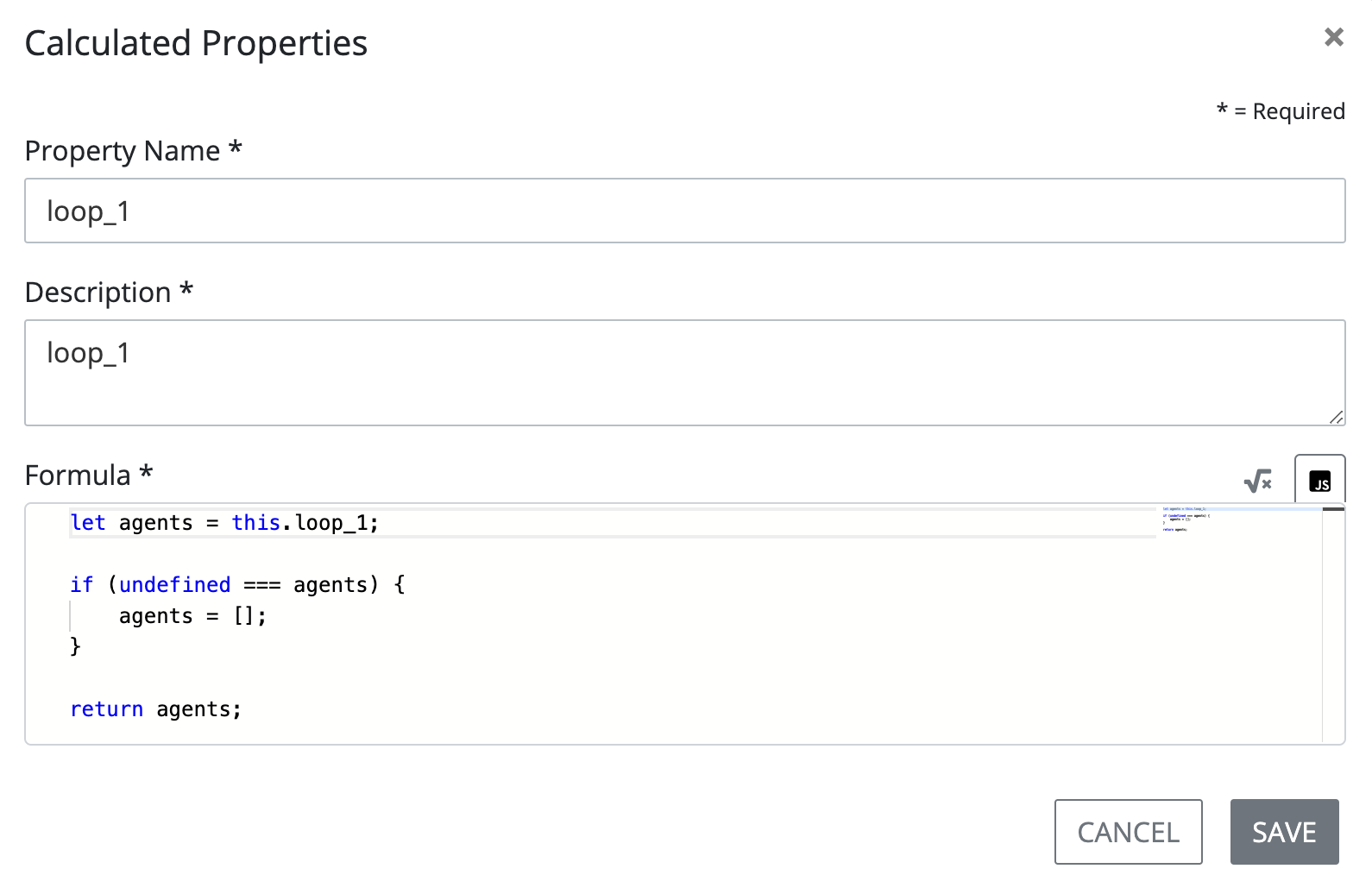This screenshot has height=894, width=1372.
Task: Click the closing curly brace line
Action: click(x=76, y=646)
